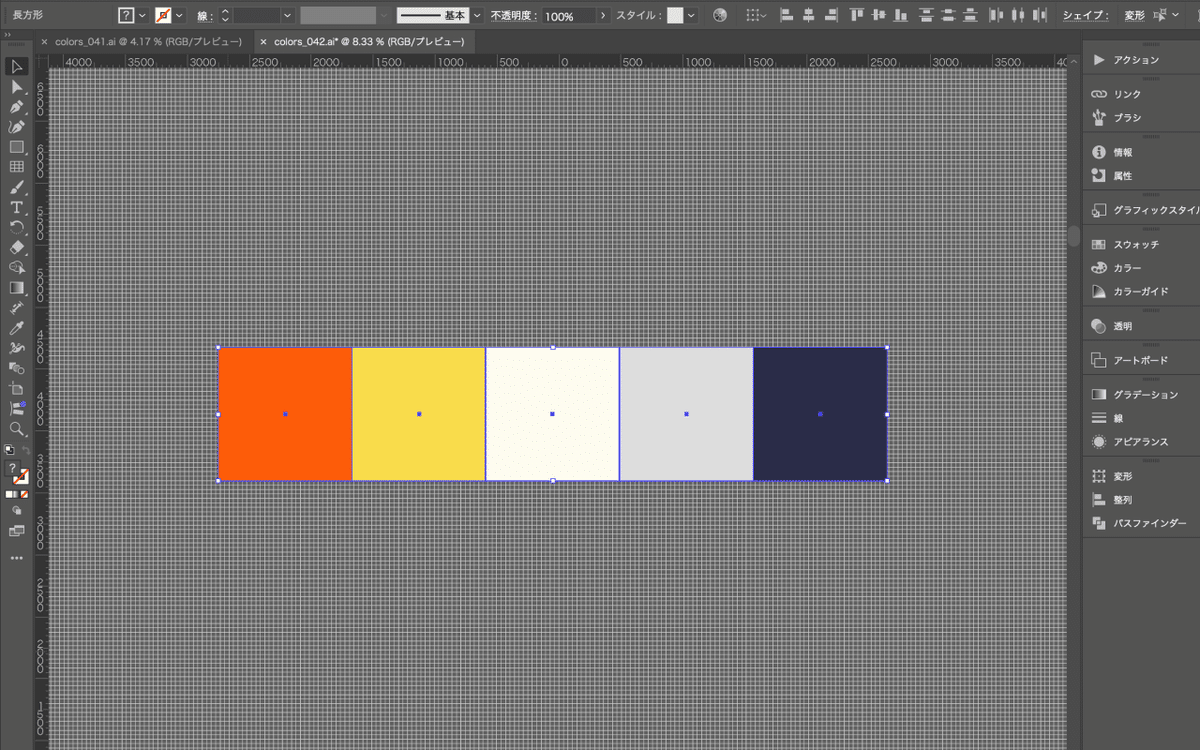Select the Gradient tool in toolbar
This screenshot has width=1200, height=750.
click(x=16, y=287)
